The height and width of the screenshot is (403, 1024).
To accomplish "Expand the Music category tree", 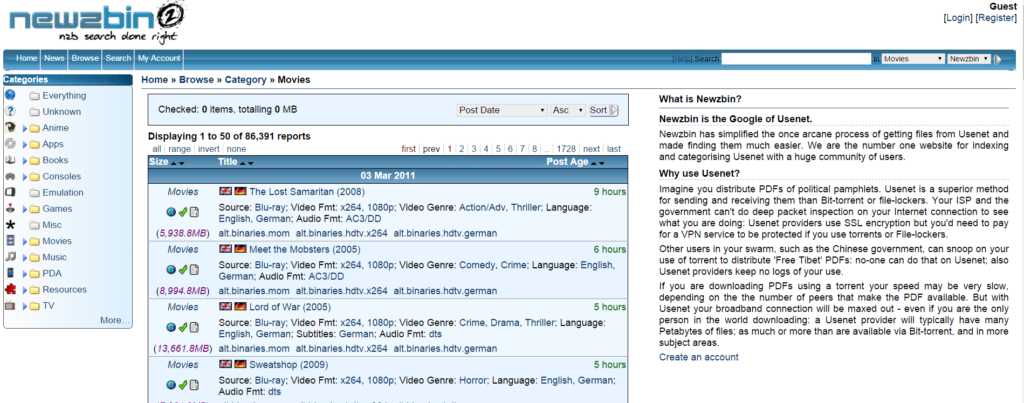I will click(x=25, y=257).
